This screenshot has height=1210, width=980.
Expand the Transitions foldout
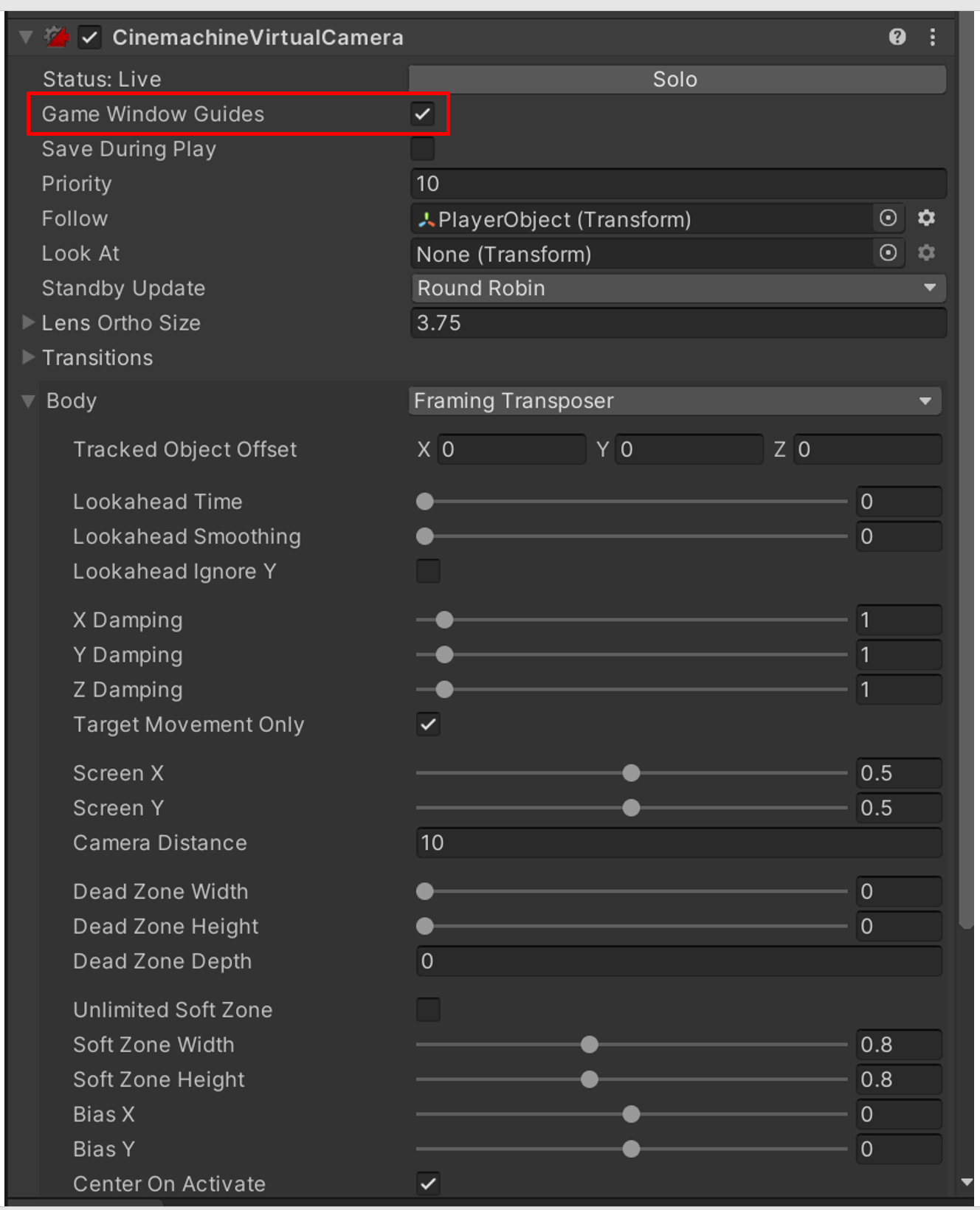point(28,357)
